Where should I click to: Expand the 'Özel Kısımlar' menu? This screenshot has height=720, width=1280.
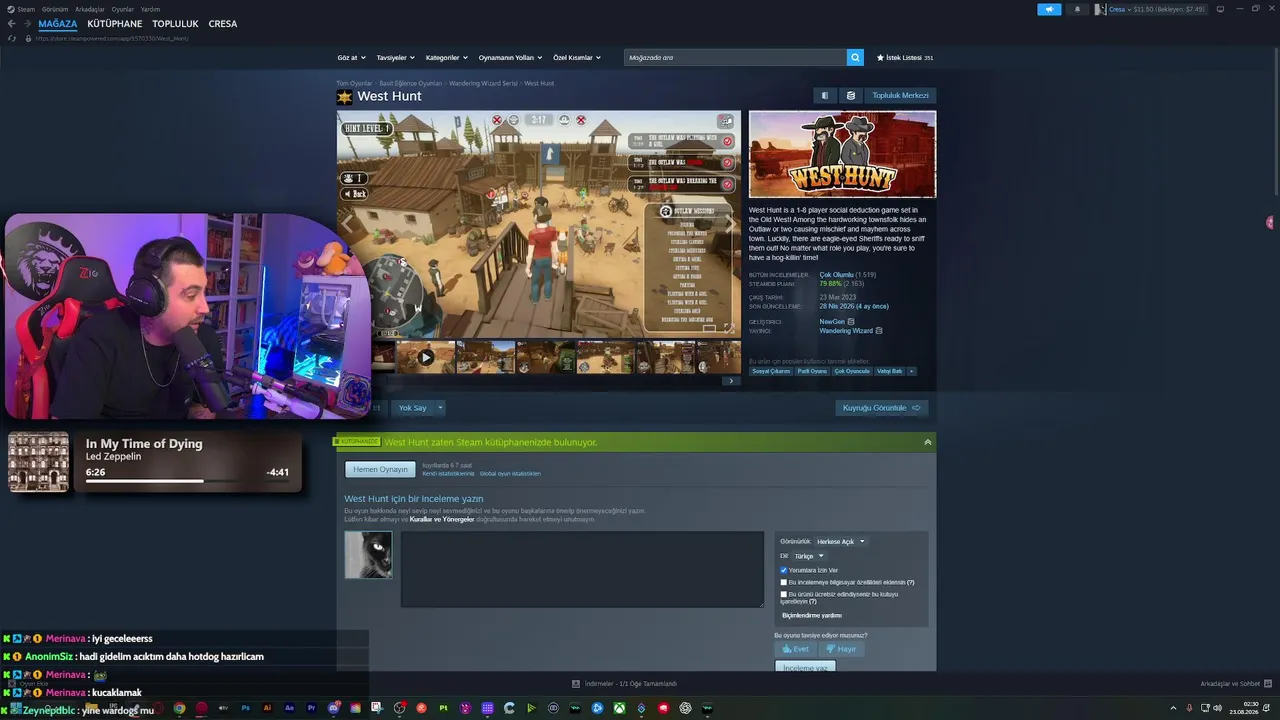577,58
